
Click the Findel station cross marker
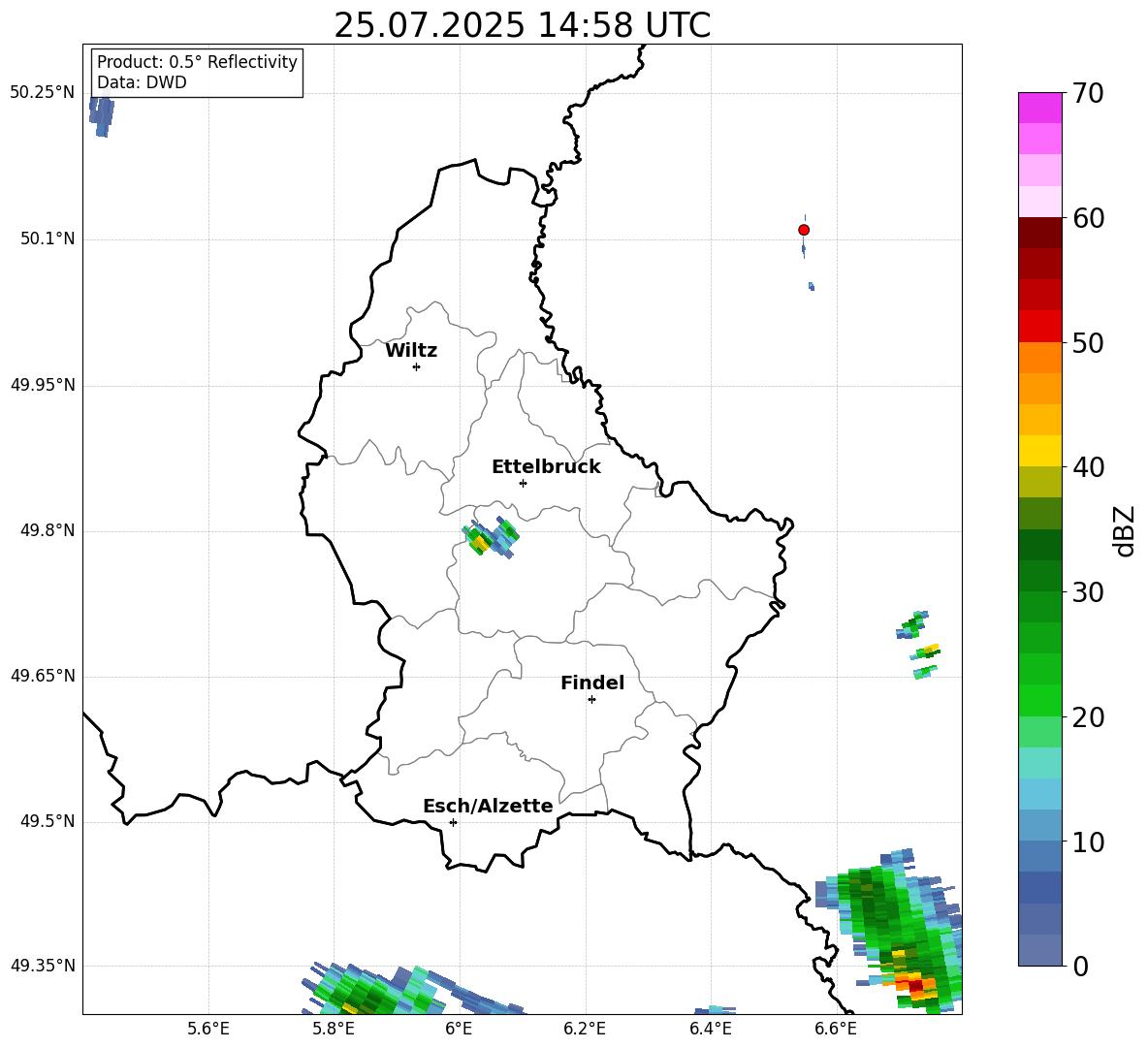click(x=591, y=700)
